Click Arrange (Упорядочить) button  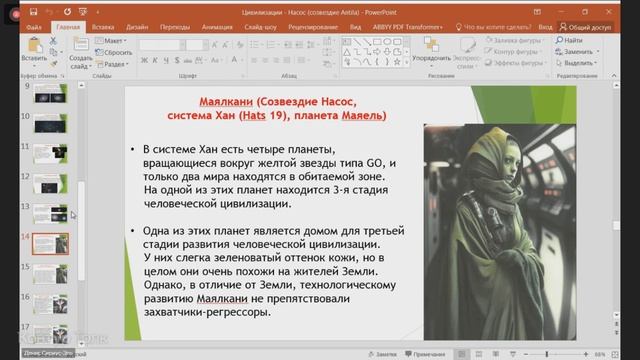431,52
